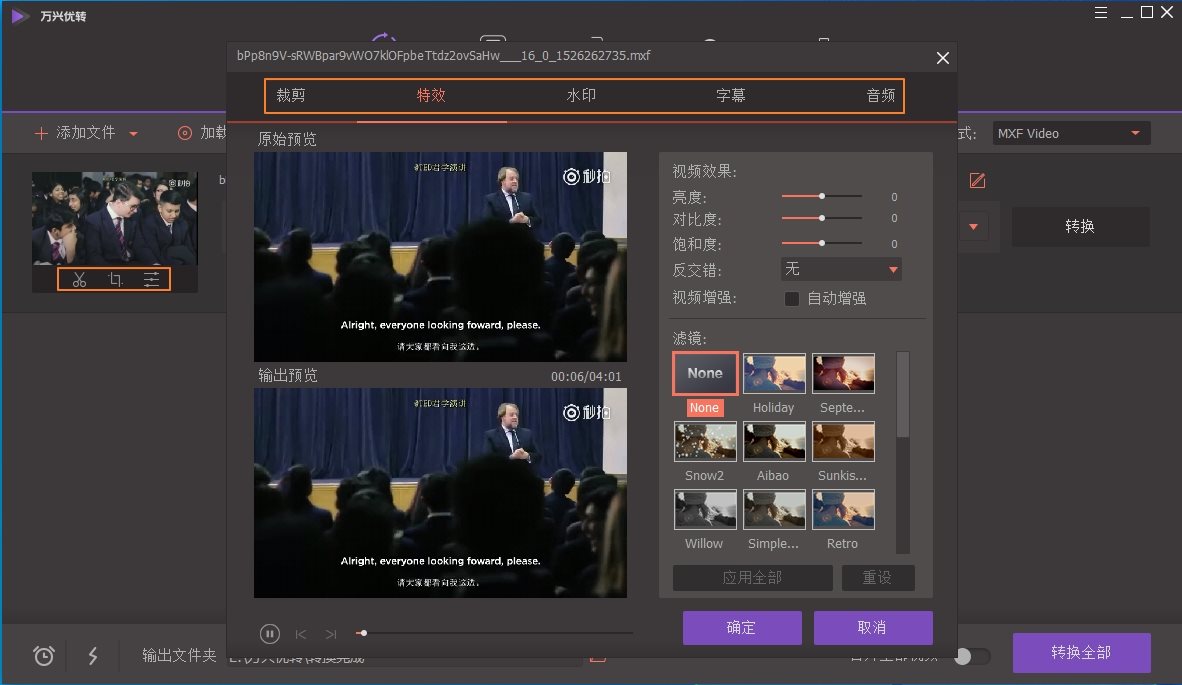Enable 自动增强 video enhancement
Screen dimensions: 1182x685
791,297
